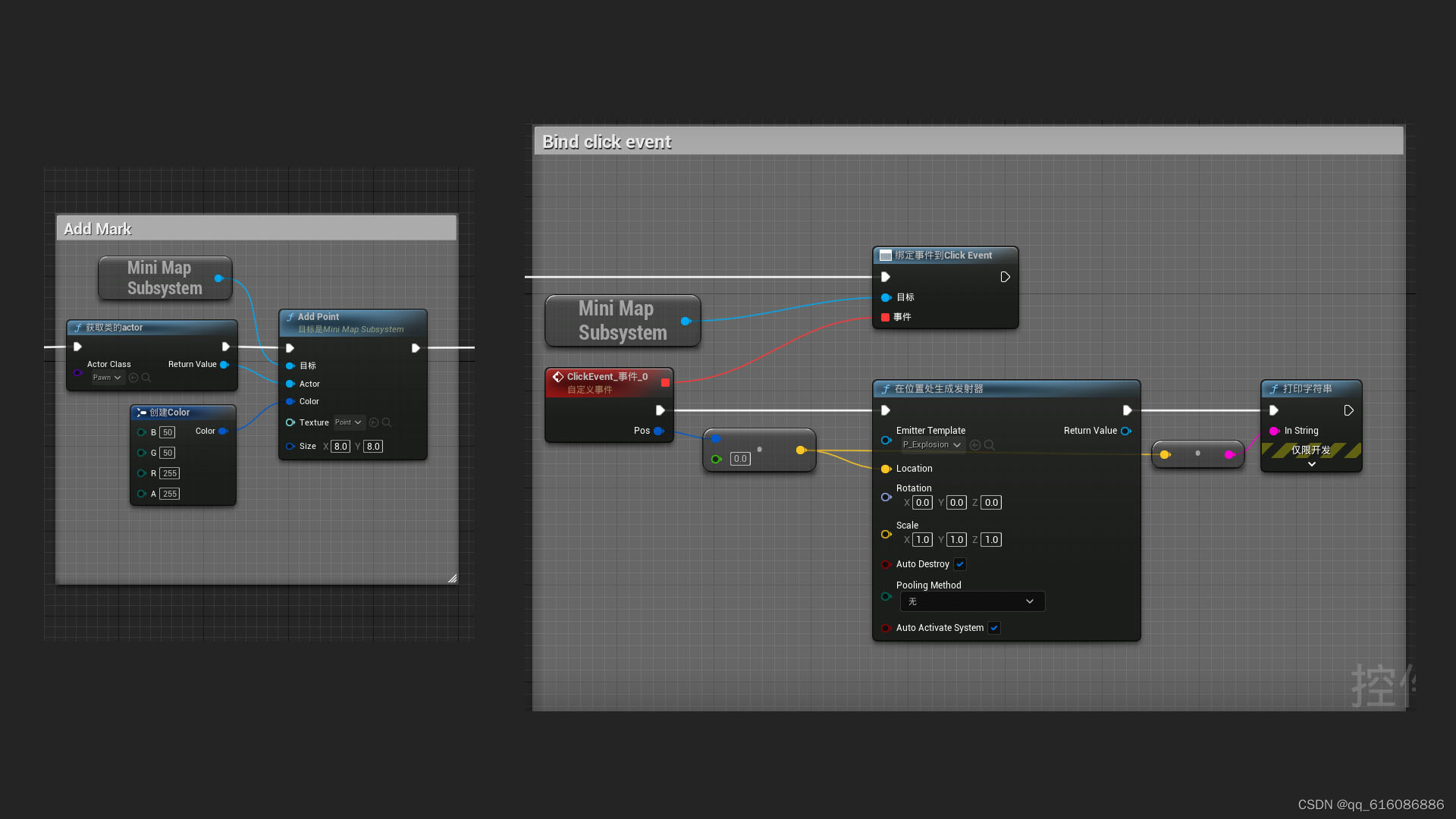Image resolution: width=1456 pixels, height=819 pixels.
Task: Click use-selected arrow beside P_Explosion template
Action: click(x=975, y=445)
